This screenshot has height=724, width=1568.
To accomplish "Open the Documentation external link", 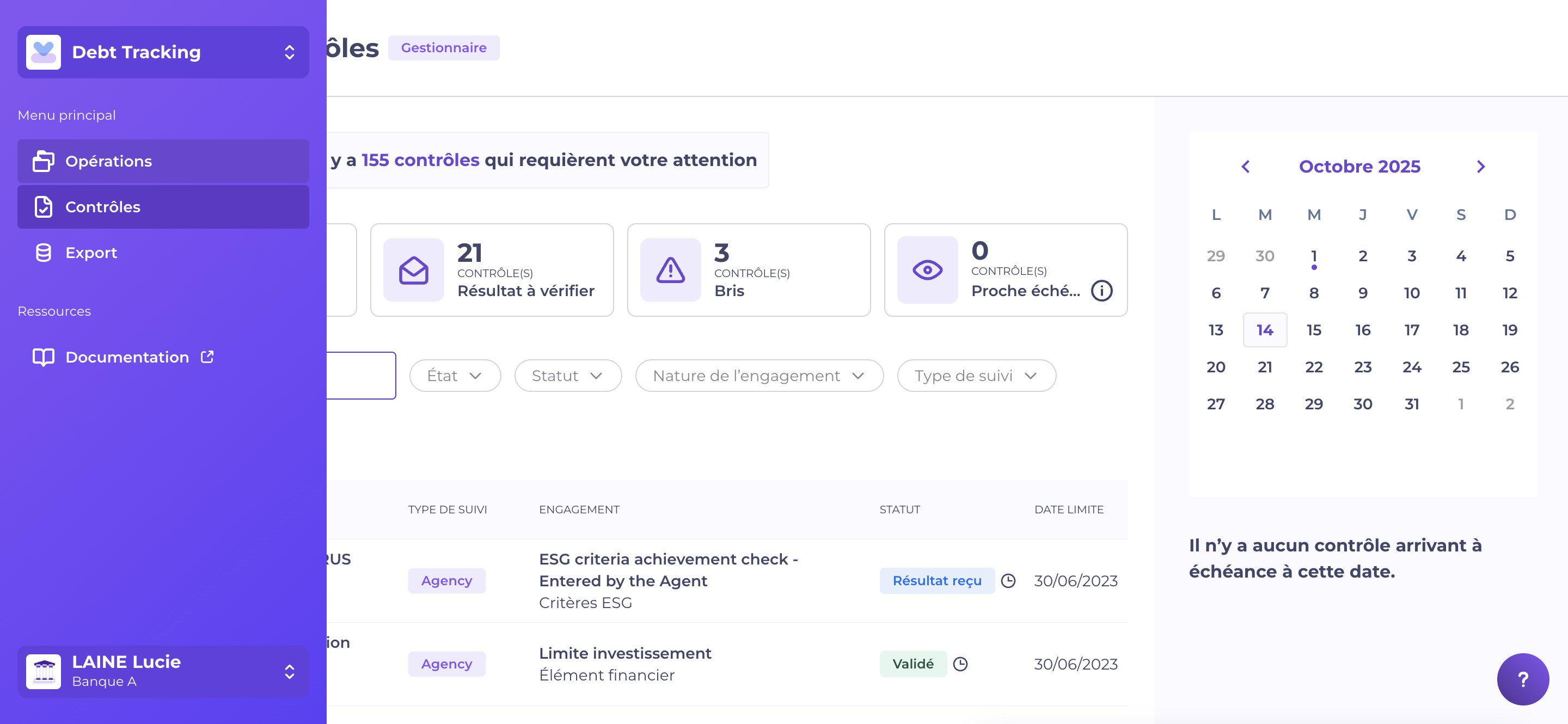I will (x=127, y=357).
